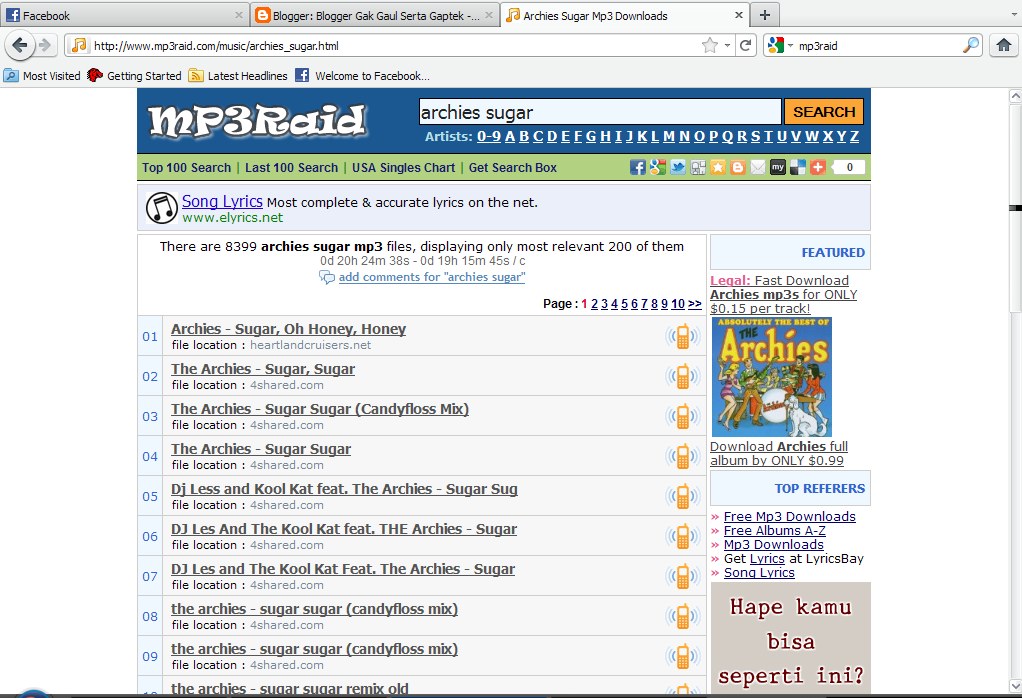Open Top 100 Search link

186,167
